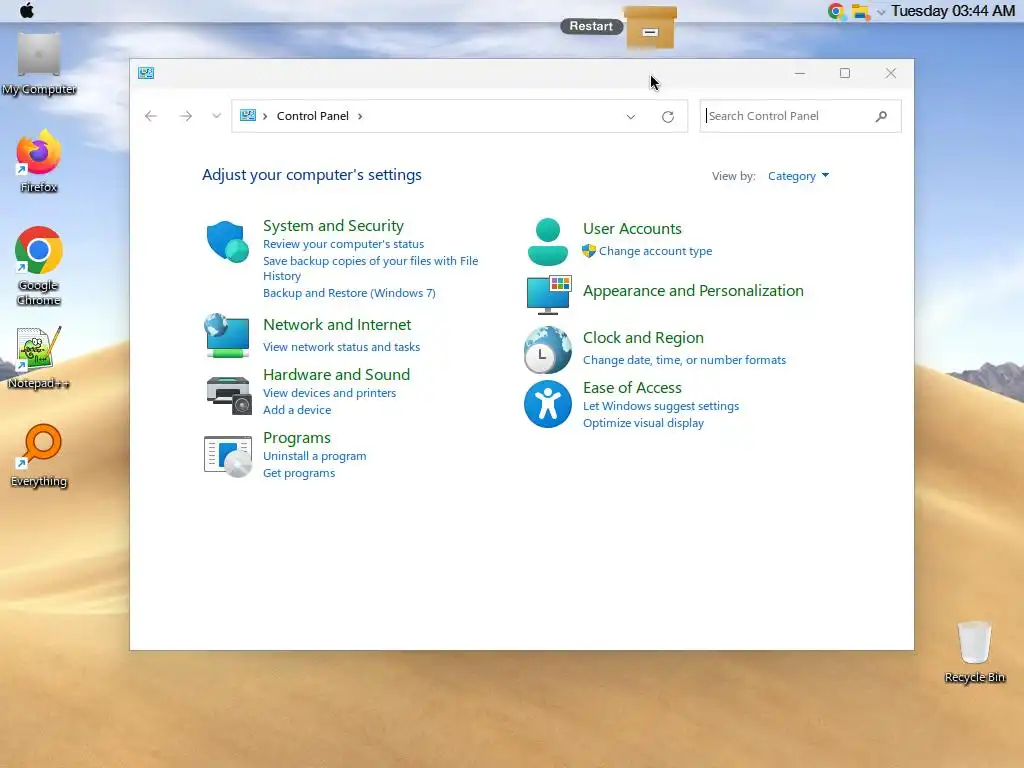1024x768 pixels.
Task: Expand the chevron after Control Panel breadcrumb
Action: (x=360, y=116)
